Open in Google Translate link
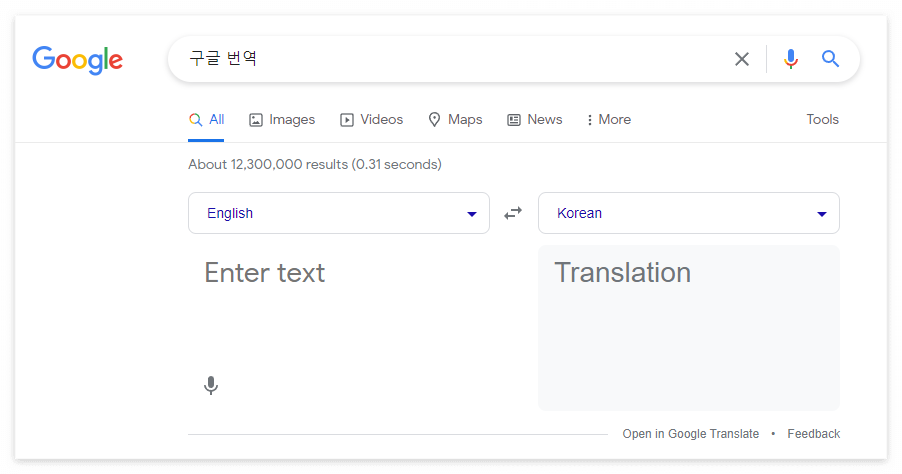This screenshot has width=902, height=474. click(690, 434)
